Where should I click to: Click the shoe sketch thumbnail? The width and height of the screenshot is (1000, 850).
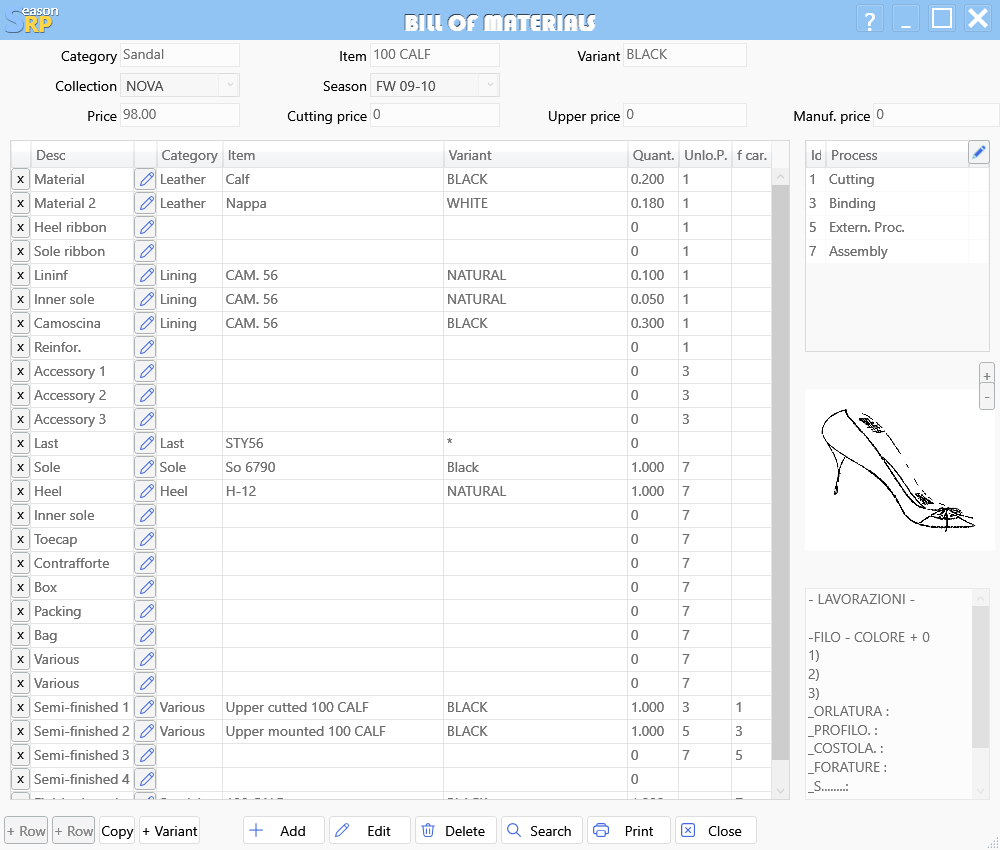(899, 470)
